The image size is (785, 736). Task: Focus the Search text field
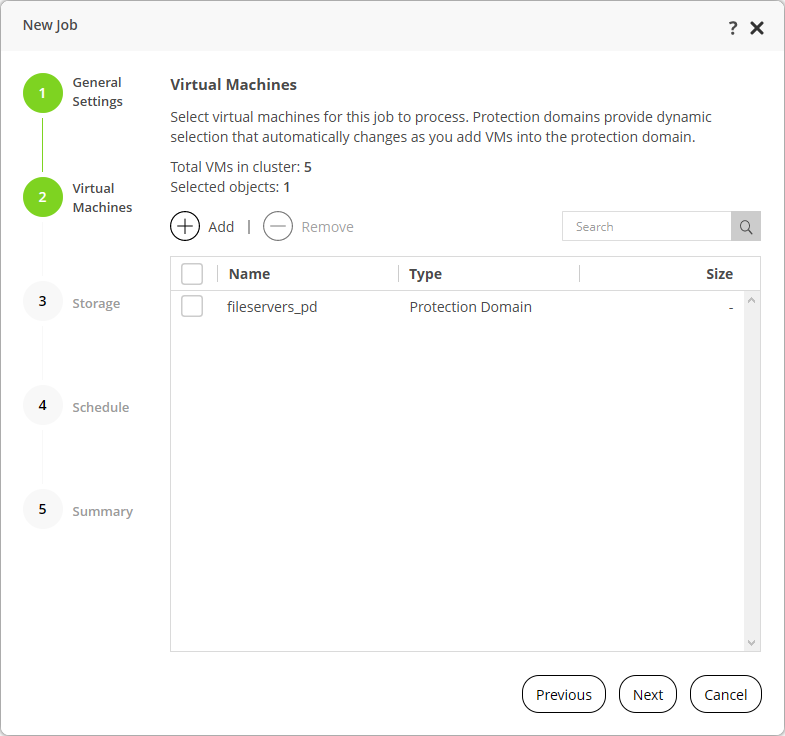646,227
